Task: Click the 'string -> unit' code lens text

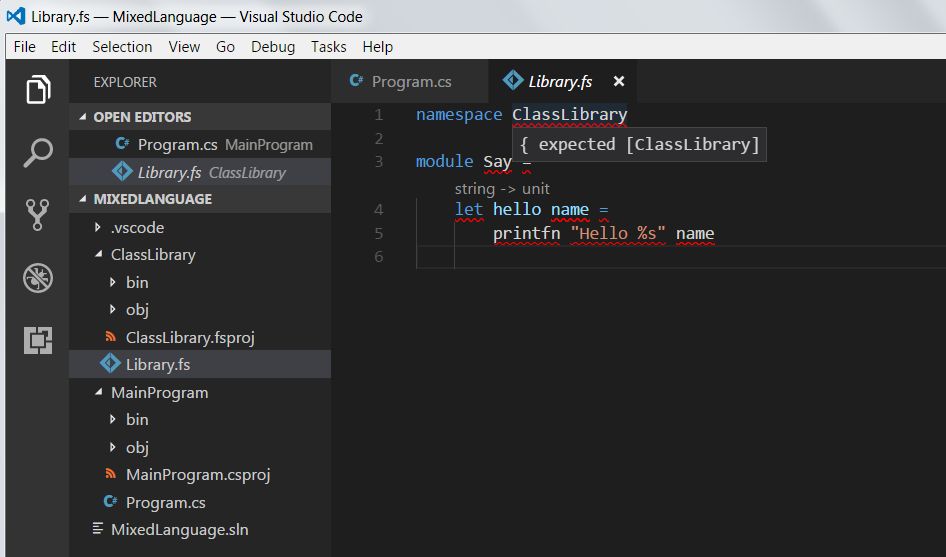Action: (x=502, y=189)
